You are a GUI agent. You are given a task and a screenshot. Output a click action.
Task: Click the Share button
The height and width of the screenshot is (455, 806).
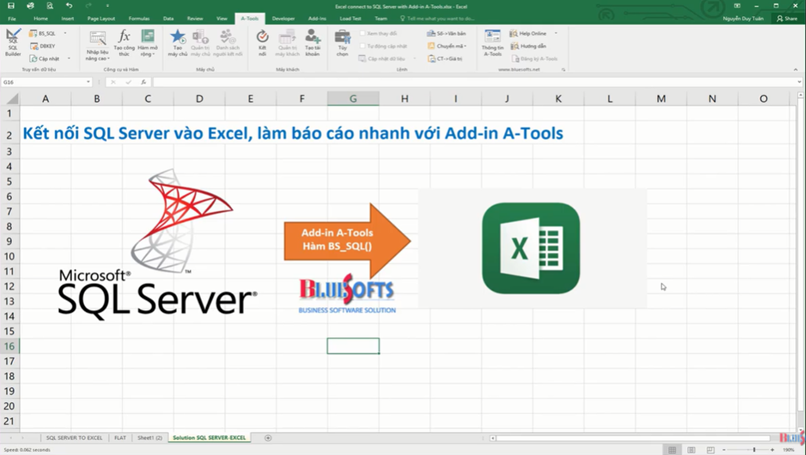[785, 18]
